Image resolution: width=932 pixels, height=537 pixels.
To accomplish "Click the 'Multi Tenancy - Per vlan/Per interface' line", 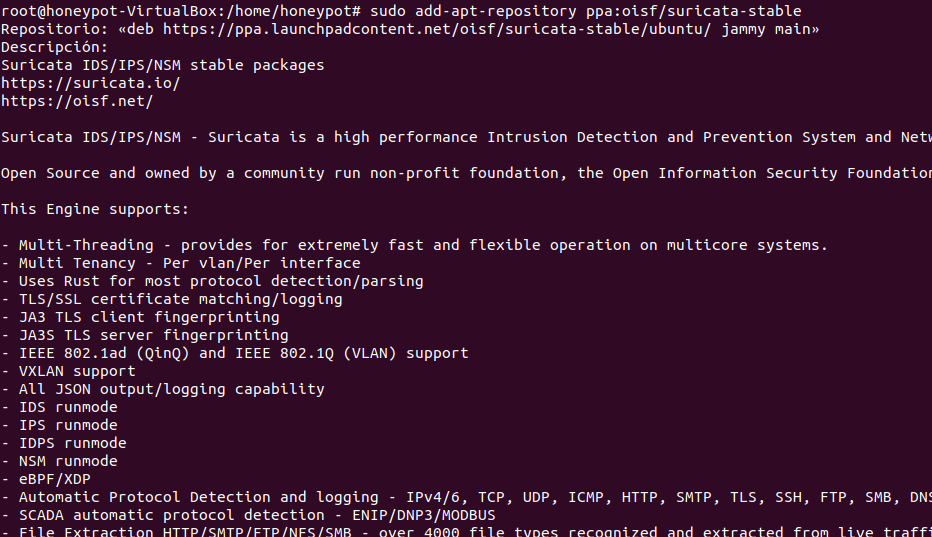I will click(x=181, y=263).
